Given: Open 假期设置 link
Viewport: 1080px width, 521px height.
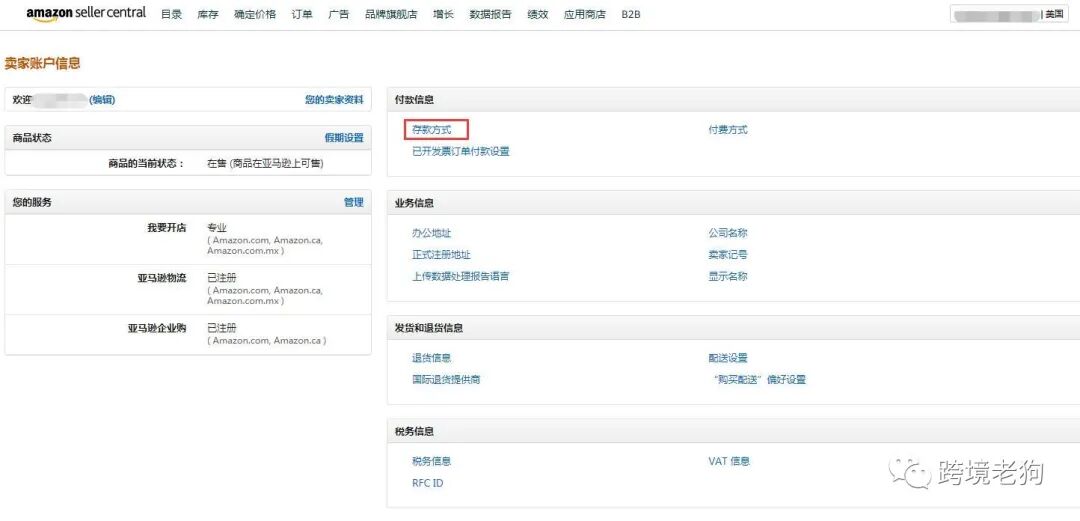Looking at the screenshot, I should 344,138.
